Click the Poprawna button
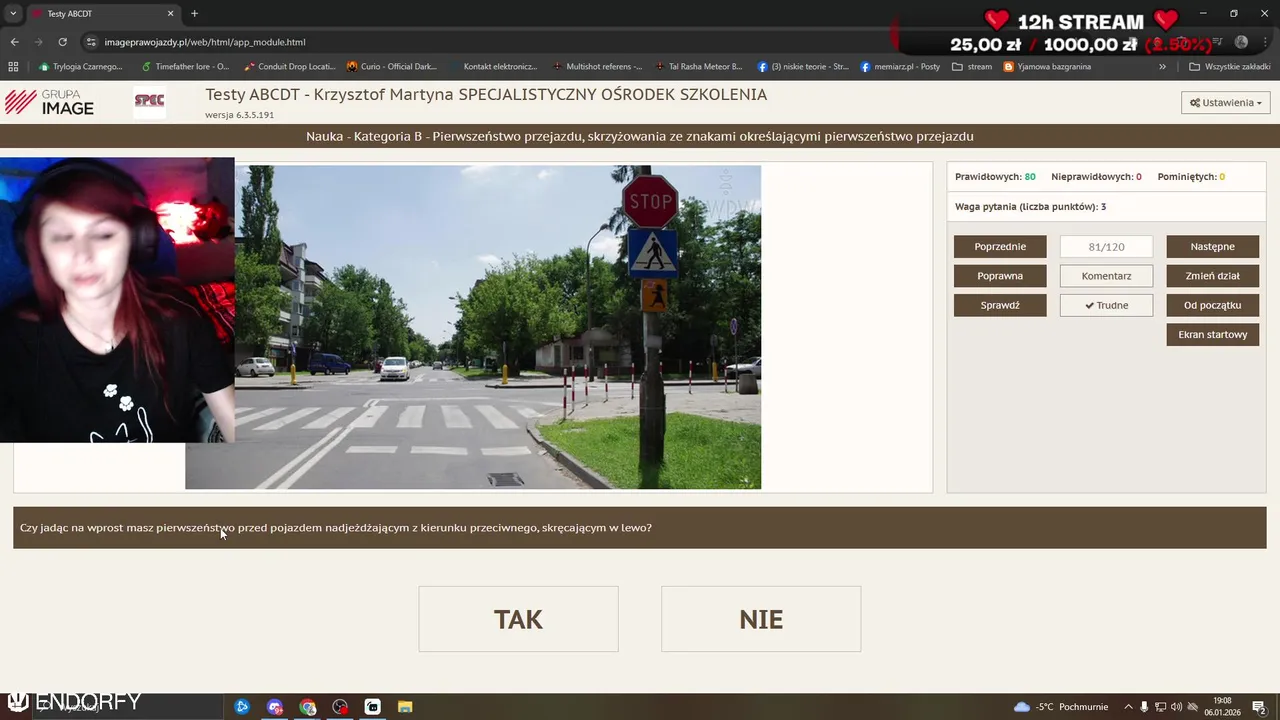The image size is (1280, 720). point(1000,276)
